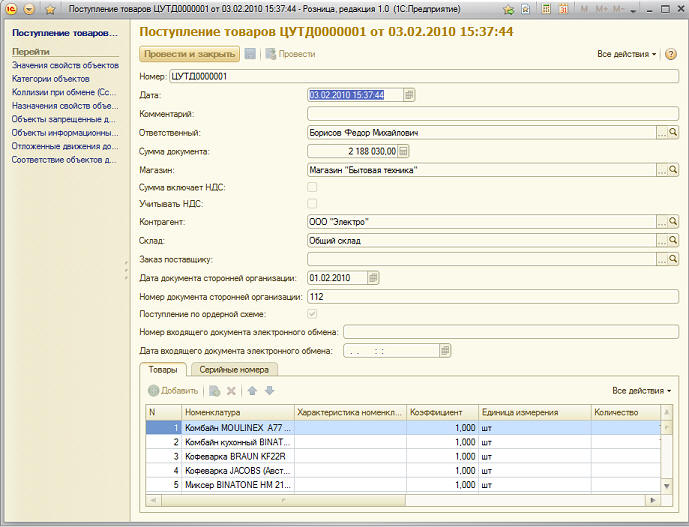Viewport: 689px width, 527px height.
Task: Open Отложенные движения link in sidebar
Action: pos(65,146)
